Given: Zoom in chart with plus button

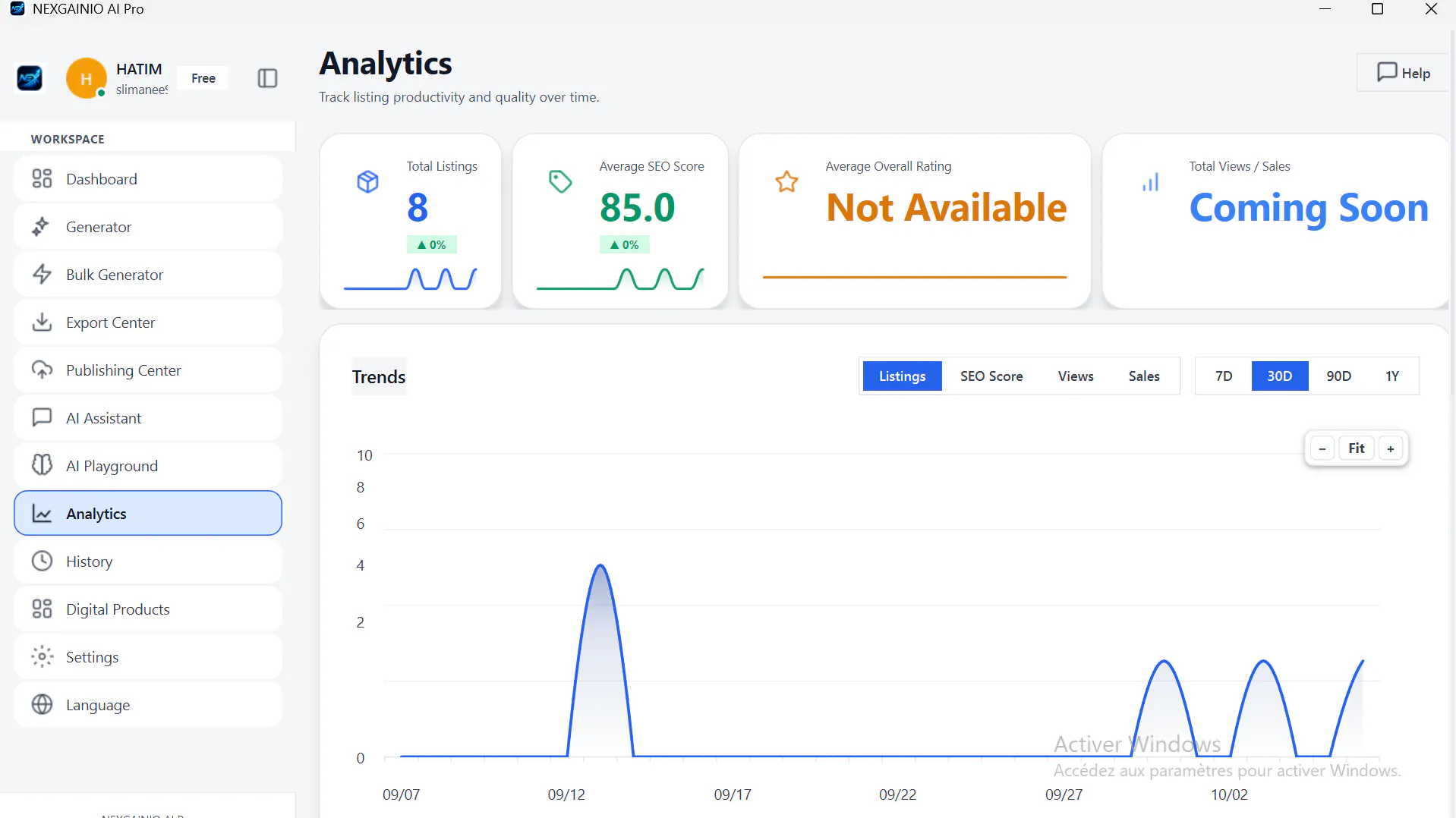Looking at the screenshot, I should (1391, 448).
